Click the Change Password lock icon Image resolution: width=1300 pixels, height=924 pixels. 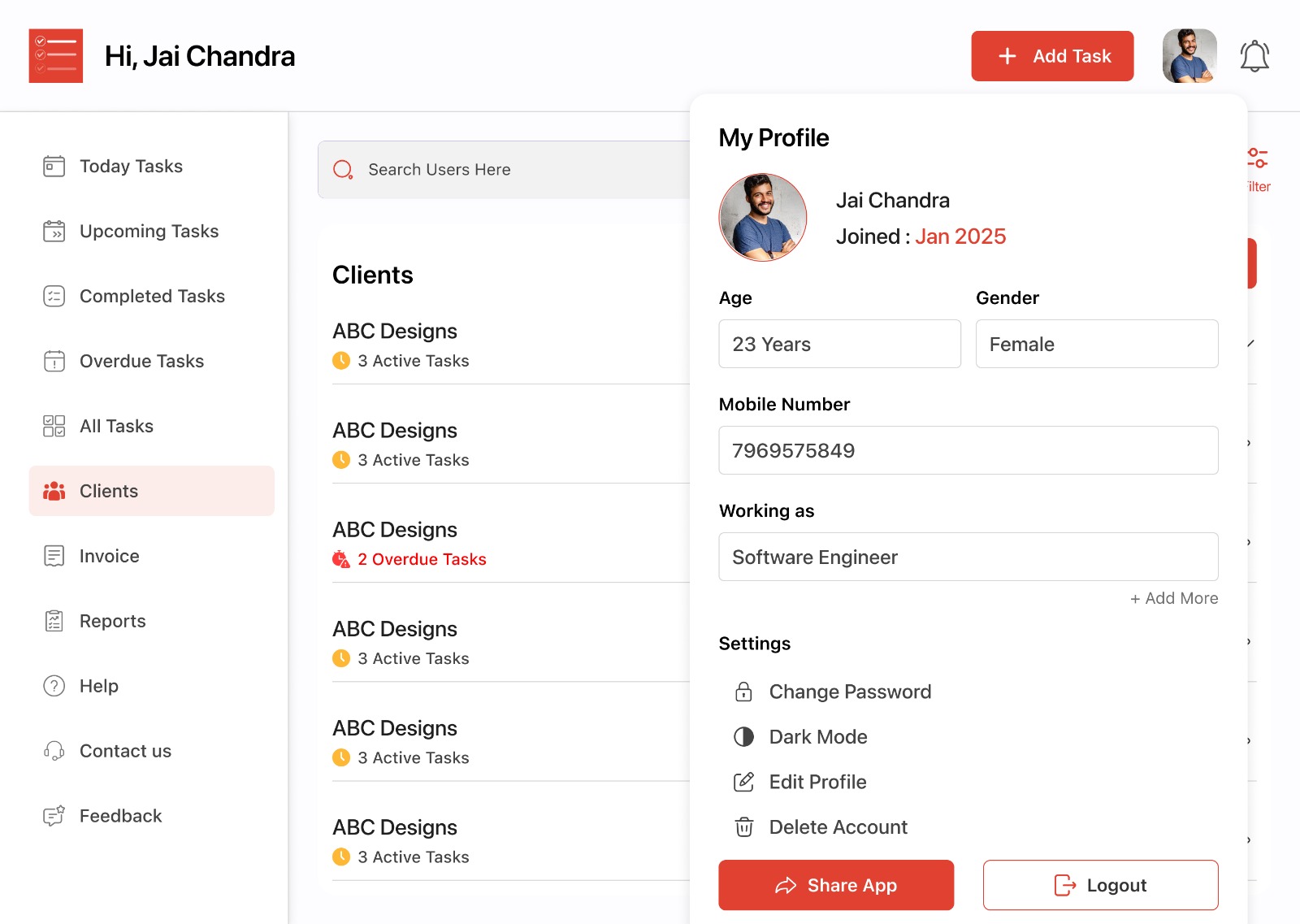point(743,692)
